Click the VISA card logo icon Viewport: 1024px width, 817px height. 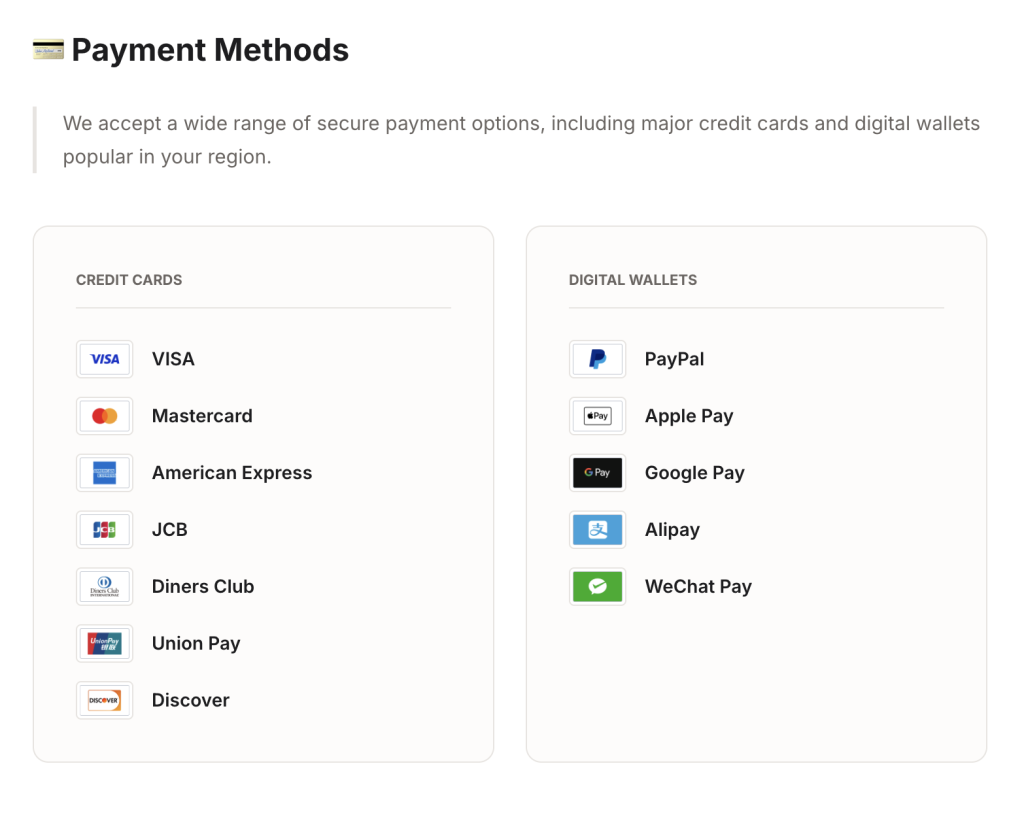[x=104, y=359]
